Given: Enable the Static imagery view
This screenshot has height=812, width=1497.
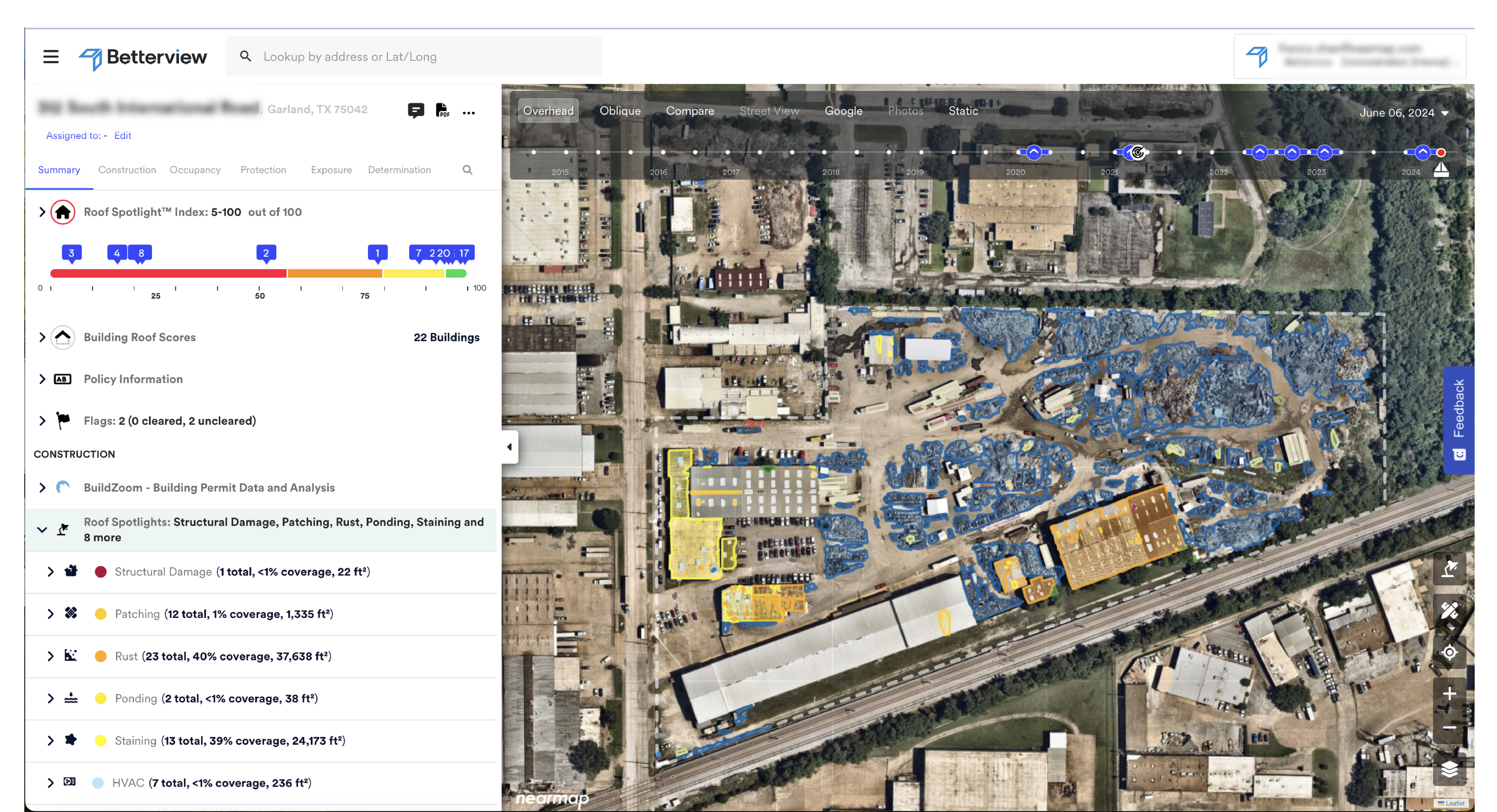Looking at the screenshot, I should point(963,110).
